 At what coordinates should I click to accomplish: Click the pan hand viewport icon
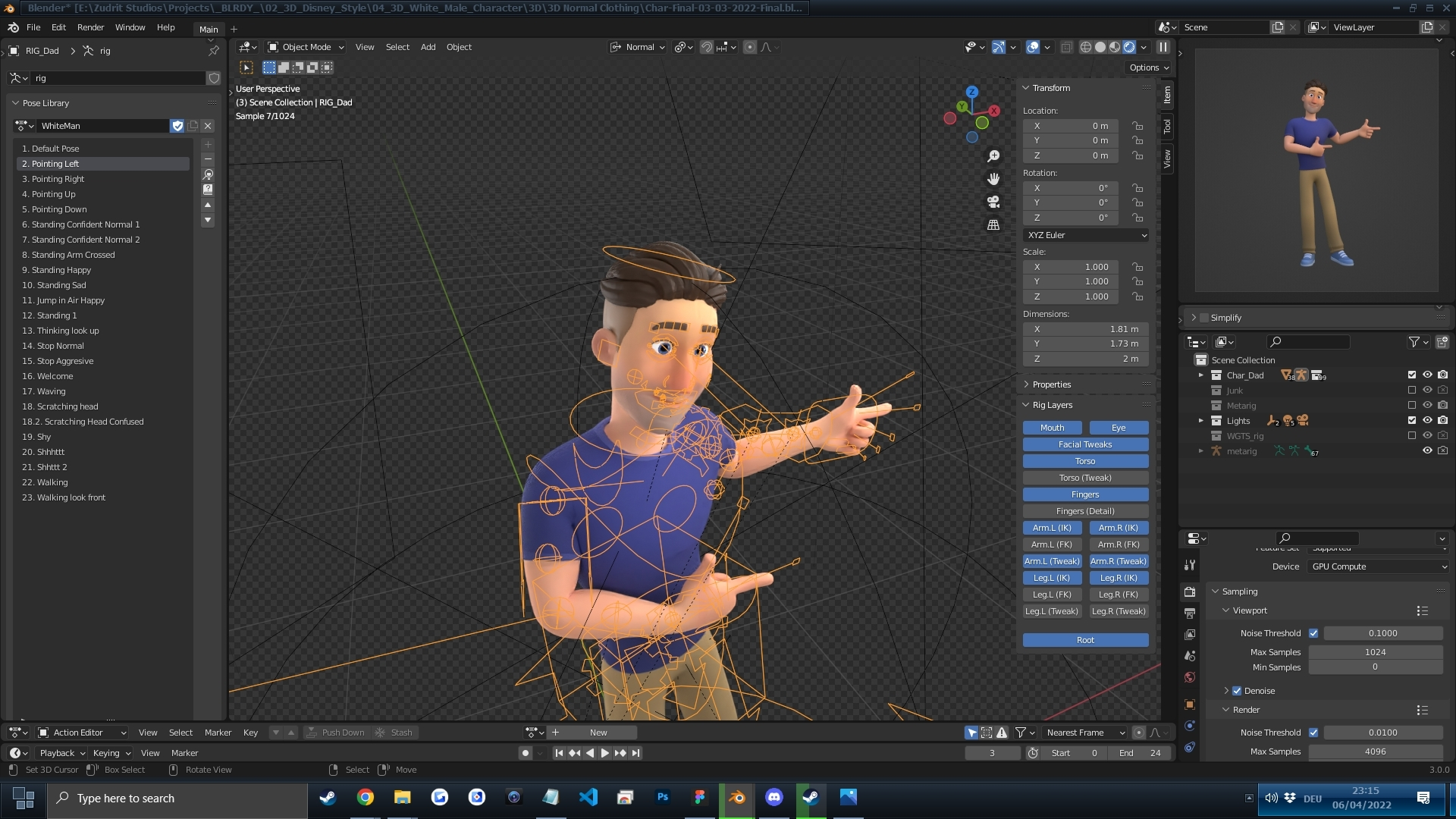[993, 179]
